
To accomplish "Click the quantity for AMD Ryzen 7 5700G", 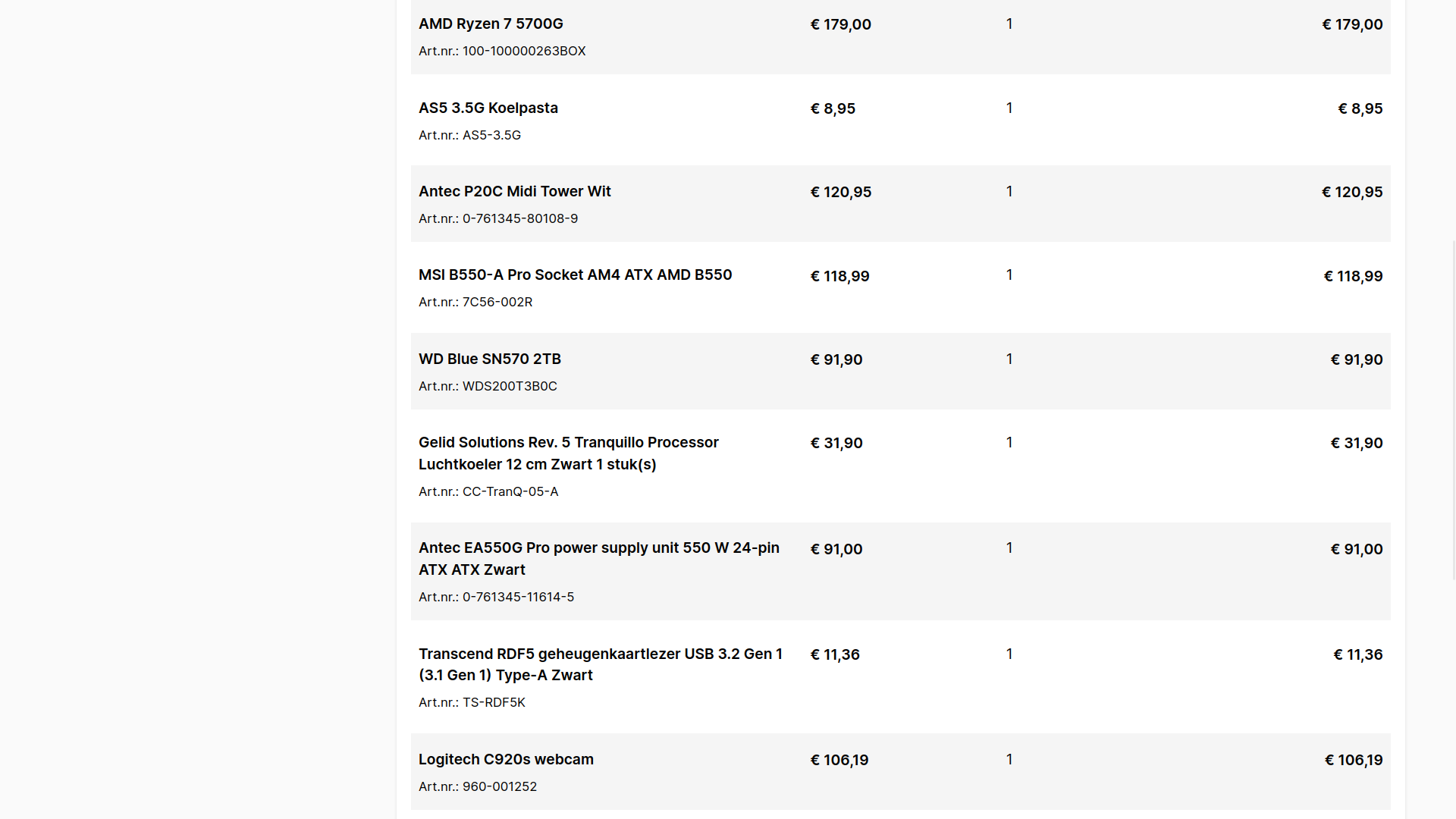I will (x=1009, y=24).
